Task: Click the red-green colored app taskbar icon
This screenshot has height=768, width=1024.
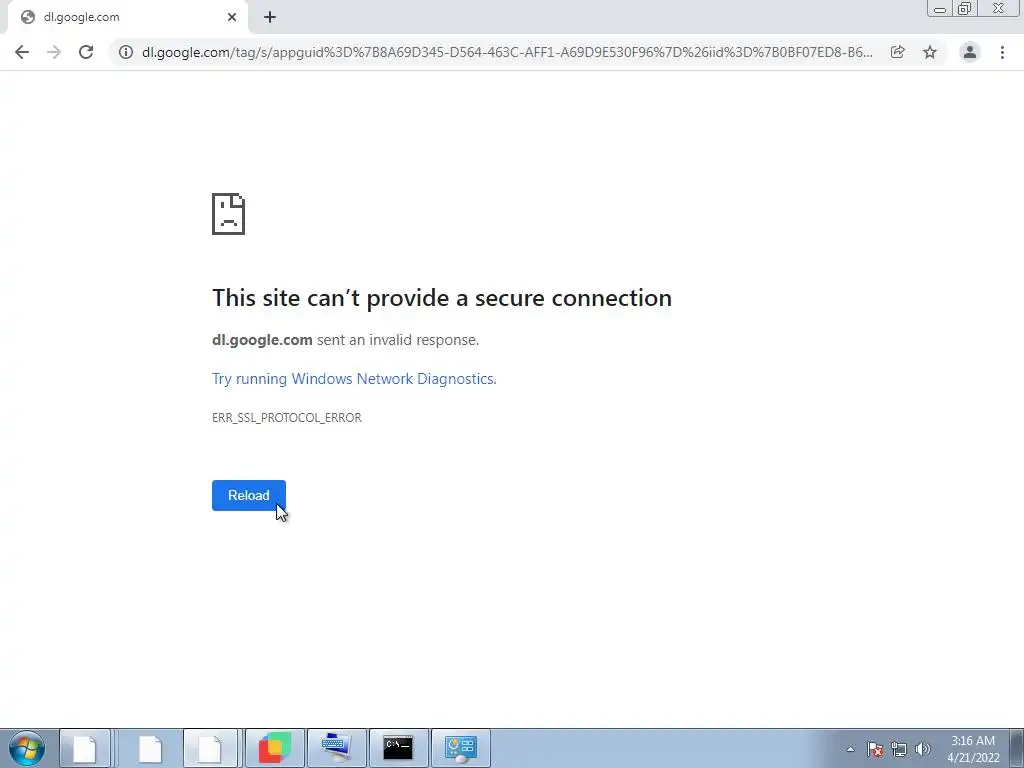Action: click(x=275, y=748)
